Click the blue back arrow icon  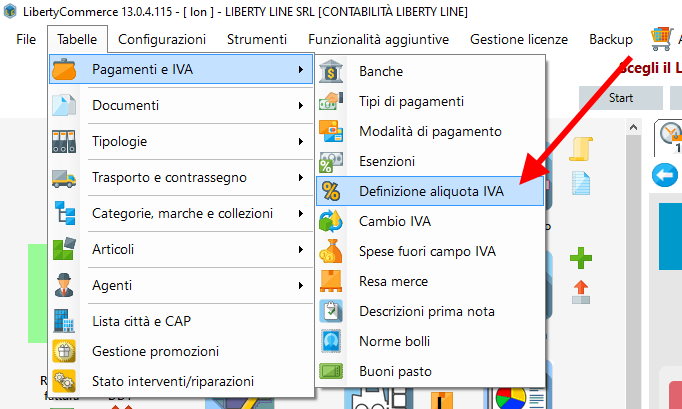coord(665,175)
